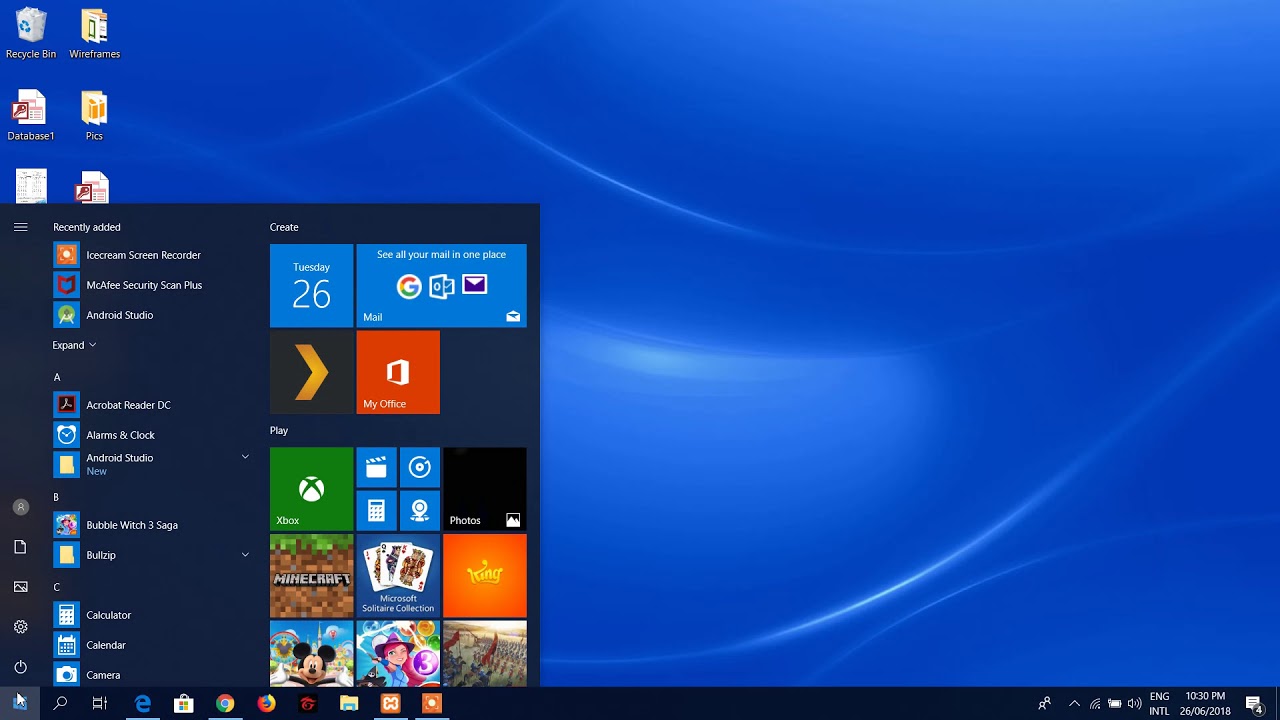The height and width of the screenshot is (720, 1280).
Task: Expand the Bullzip folder
Action: point(245,554)
